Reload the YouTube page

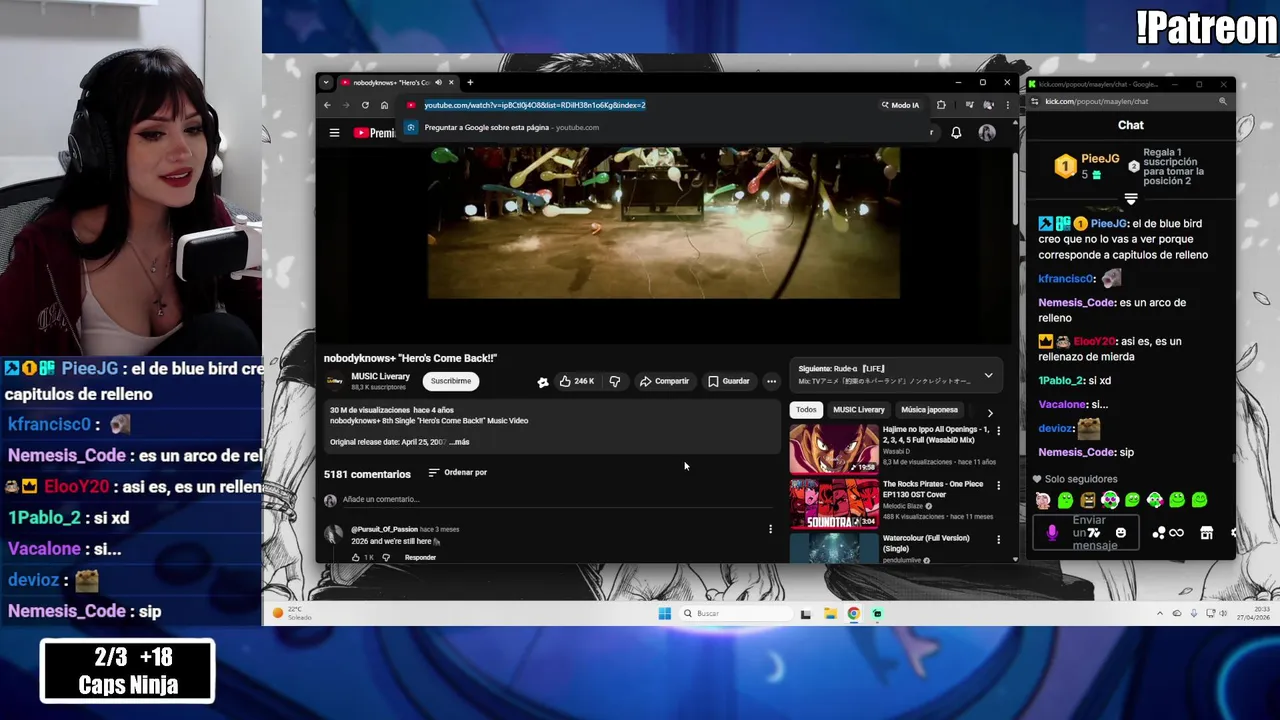[x=365, y=105]
